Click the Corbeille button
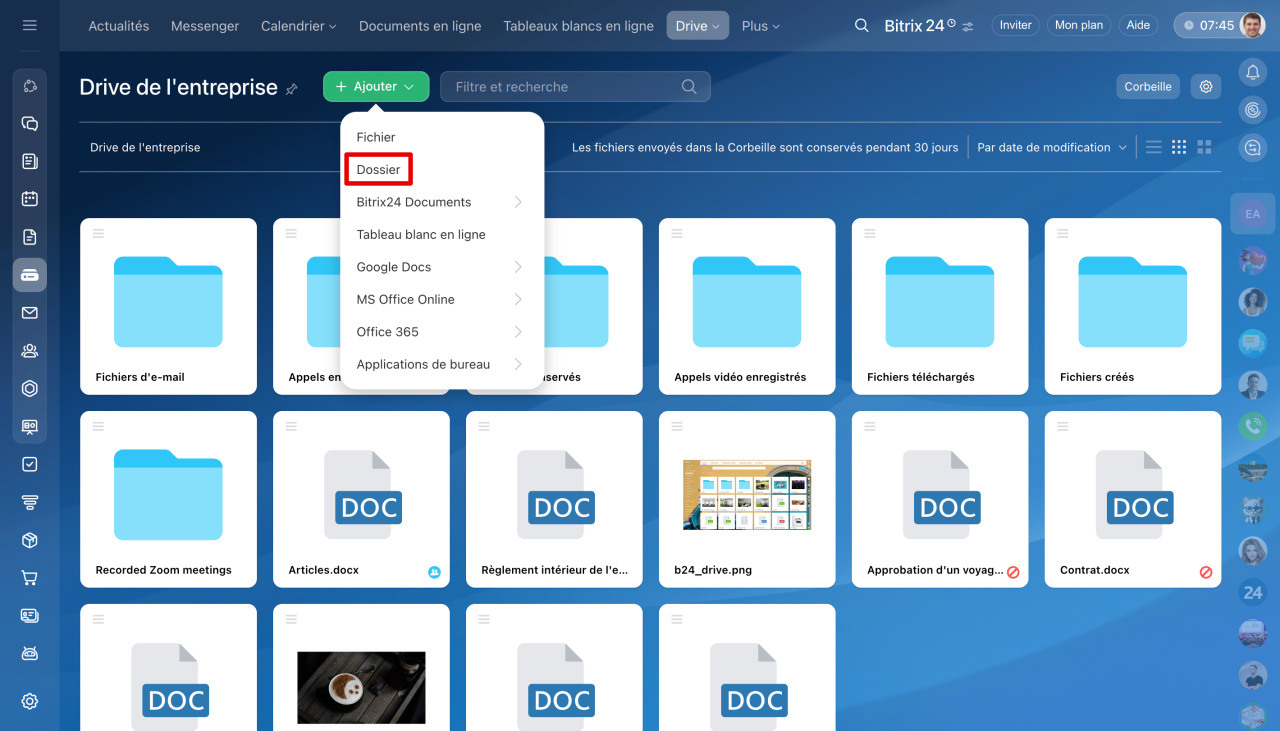This screenshot has height=731, width=1280. pyautogui.click(x=1147, y=87)
